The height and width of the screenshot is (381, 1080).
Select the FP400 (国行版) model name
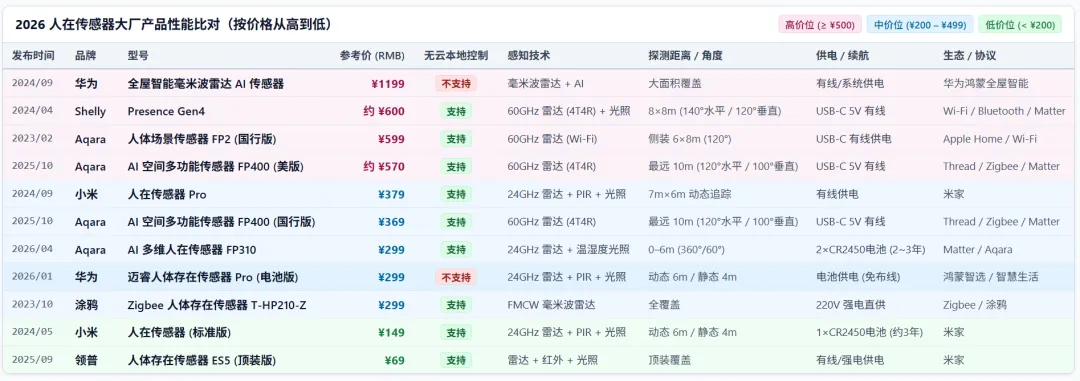(x=221, y=222)
